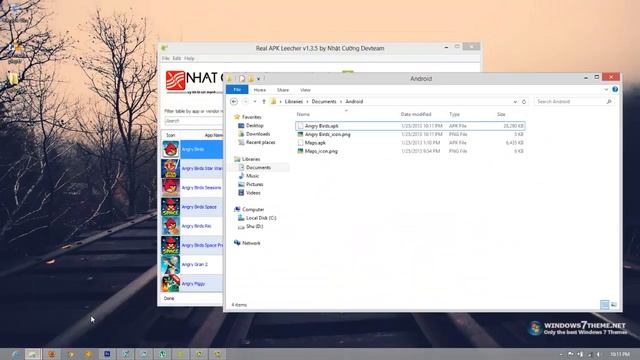
Task: Refresh the Android folder address bar
Action: point(524,102)
